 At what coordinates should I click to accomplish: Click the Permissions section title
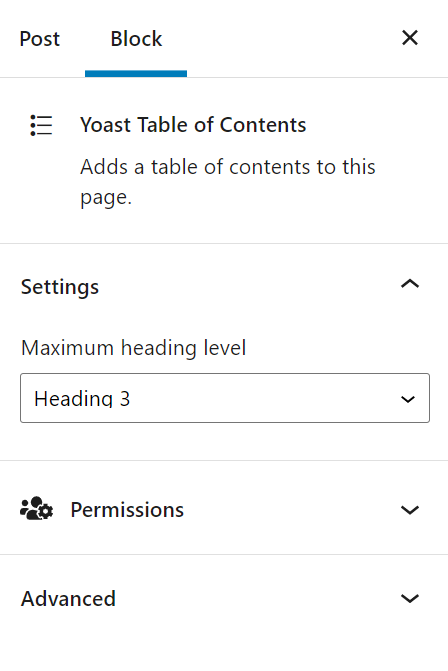point(127,510)
